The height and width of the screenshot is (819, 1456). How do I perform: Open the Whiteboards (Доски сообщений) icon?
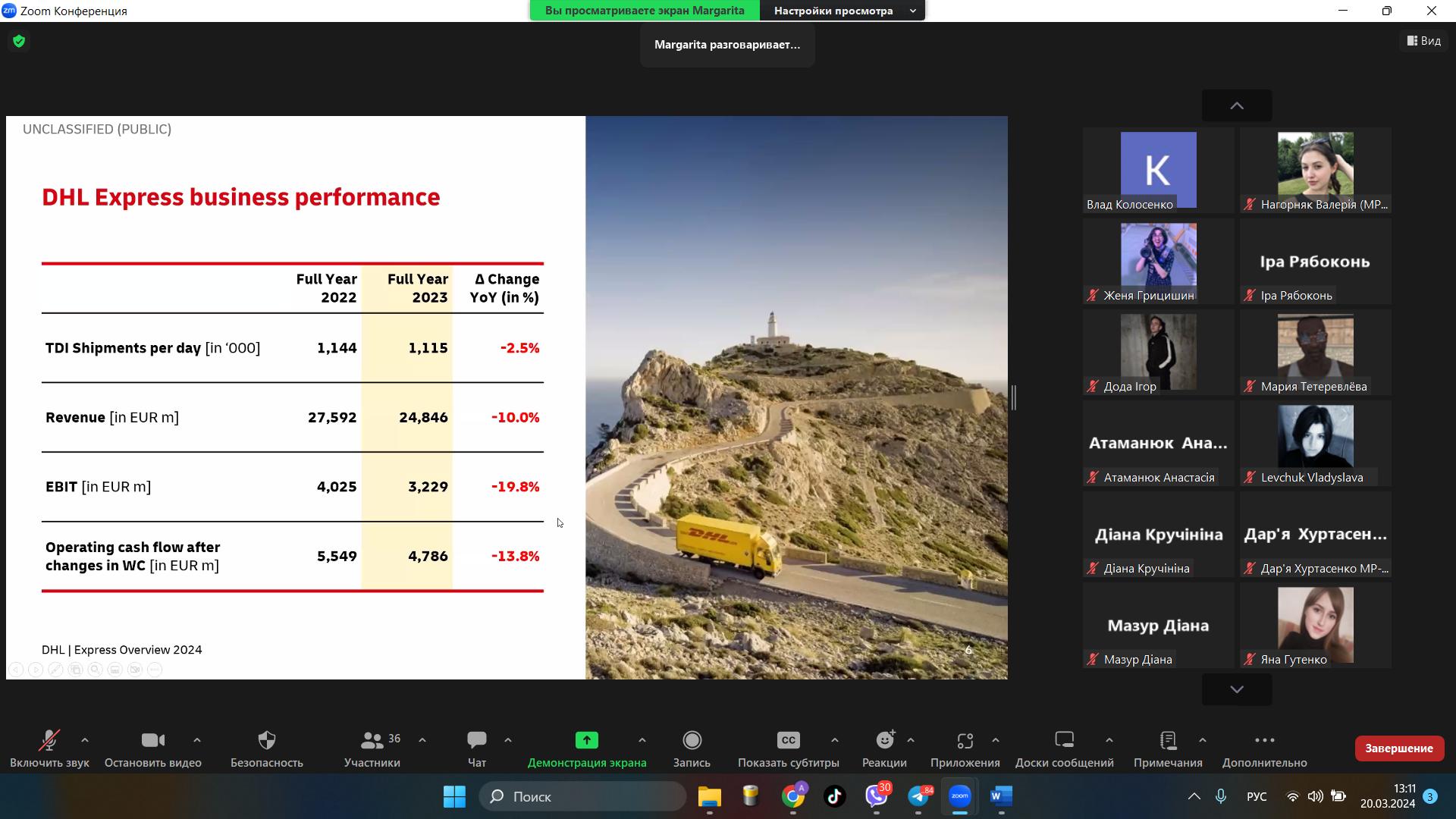click(x=1064, y=740)
